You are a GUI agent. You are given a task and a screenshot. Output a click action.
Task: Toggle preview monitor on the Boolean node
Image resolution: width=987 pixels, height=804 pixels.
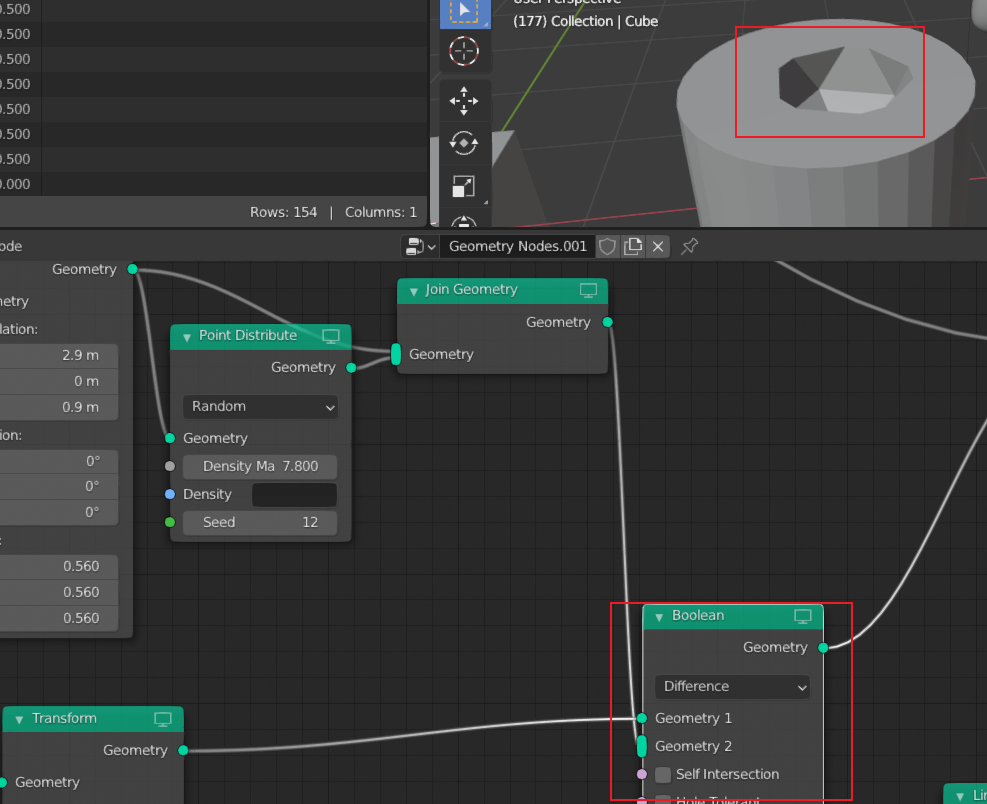(x=803, y=616)
